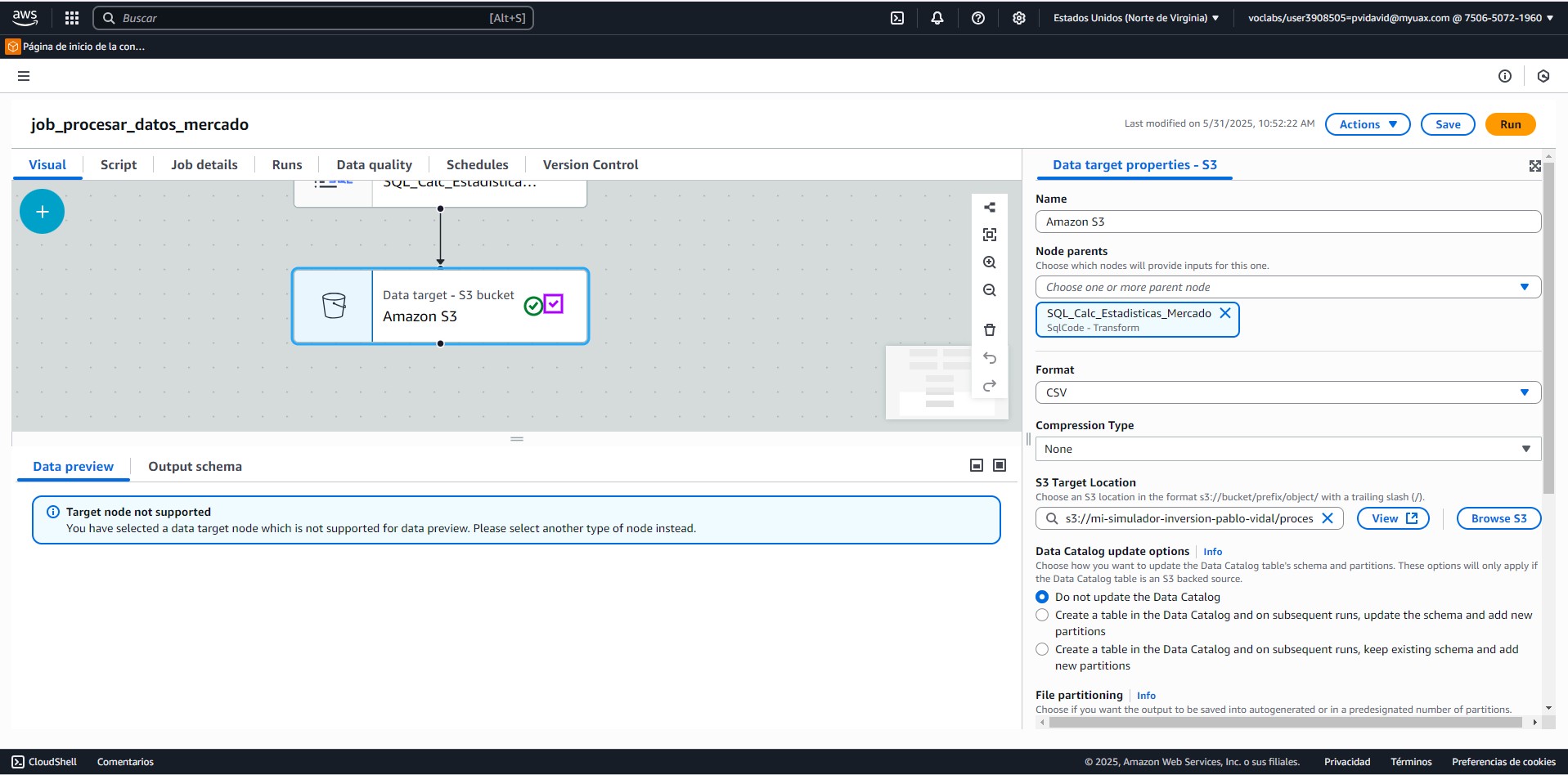
Task: Run the job
Action: pos(1511,124)
